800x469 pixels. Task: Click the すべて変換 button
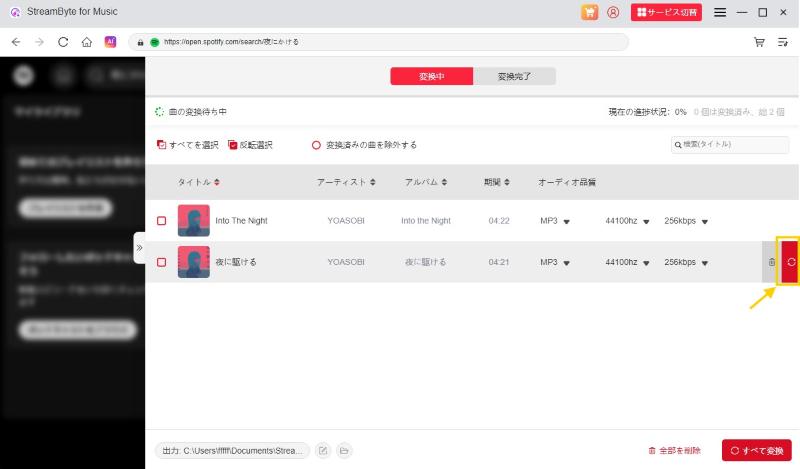click(757, 451)
